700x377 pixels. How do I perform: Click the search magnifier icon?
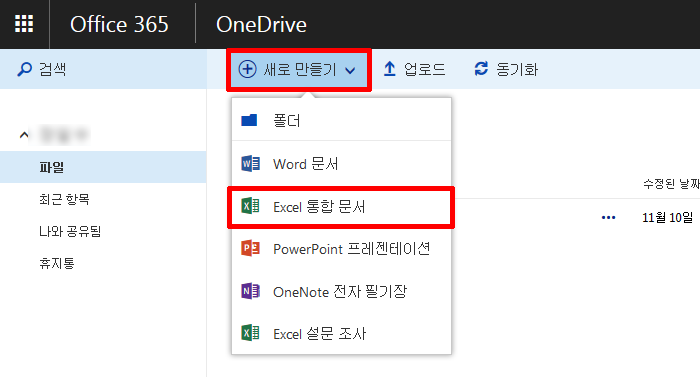(25, 69)
